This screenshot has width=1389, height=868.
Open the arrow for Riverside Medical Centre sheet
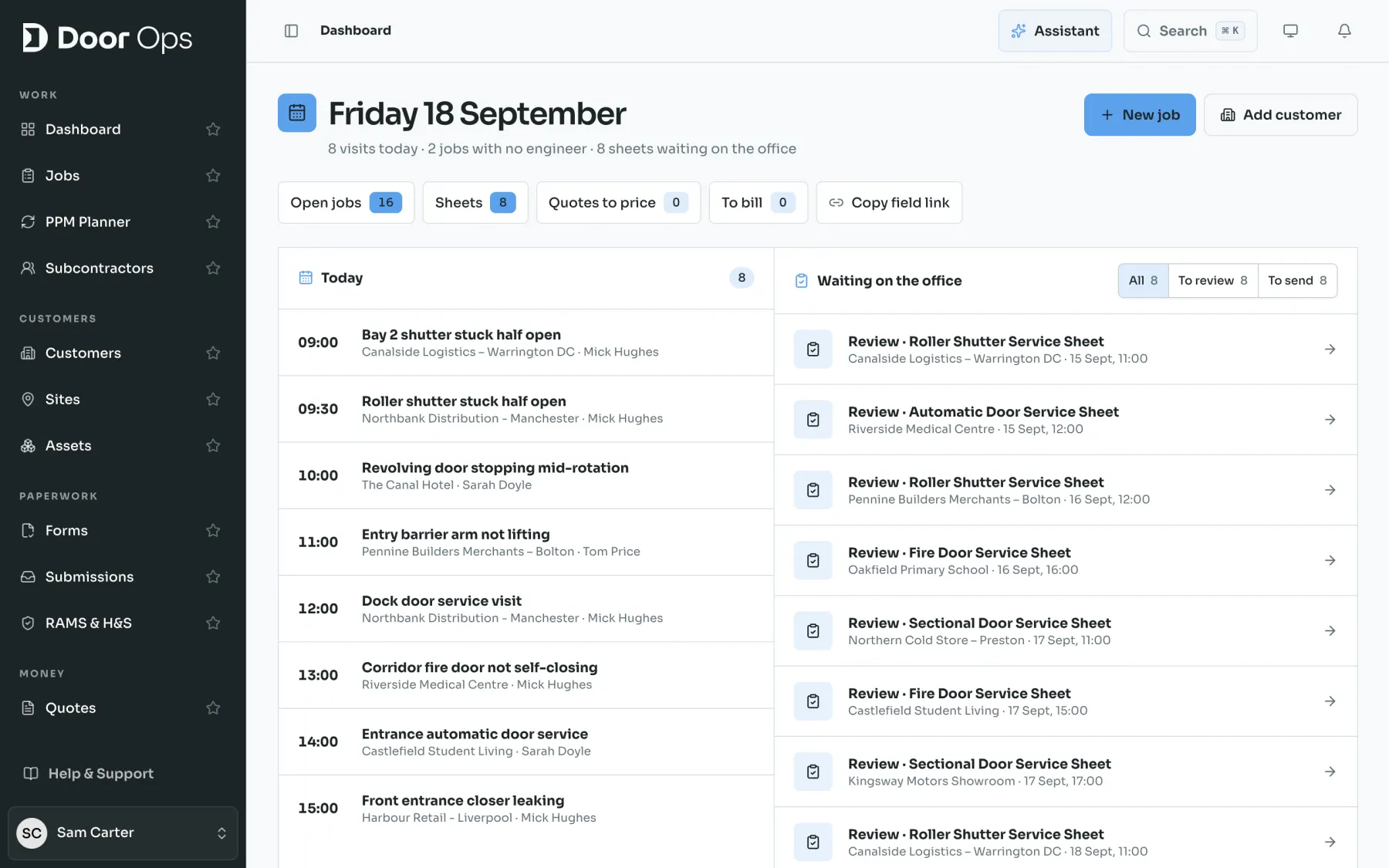click(1330, 420)
